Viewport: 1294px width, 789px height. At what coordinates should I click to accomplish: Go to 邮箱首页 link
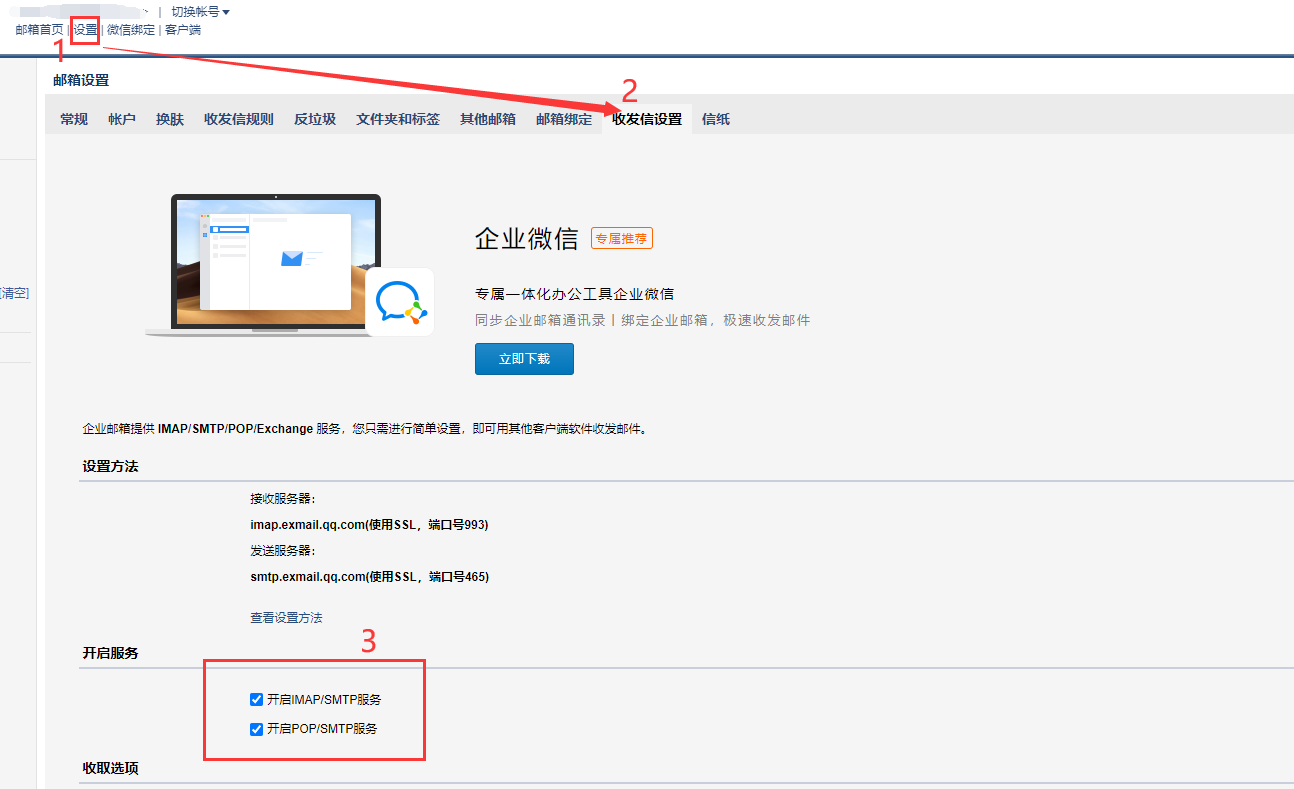[39, 30]
